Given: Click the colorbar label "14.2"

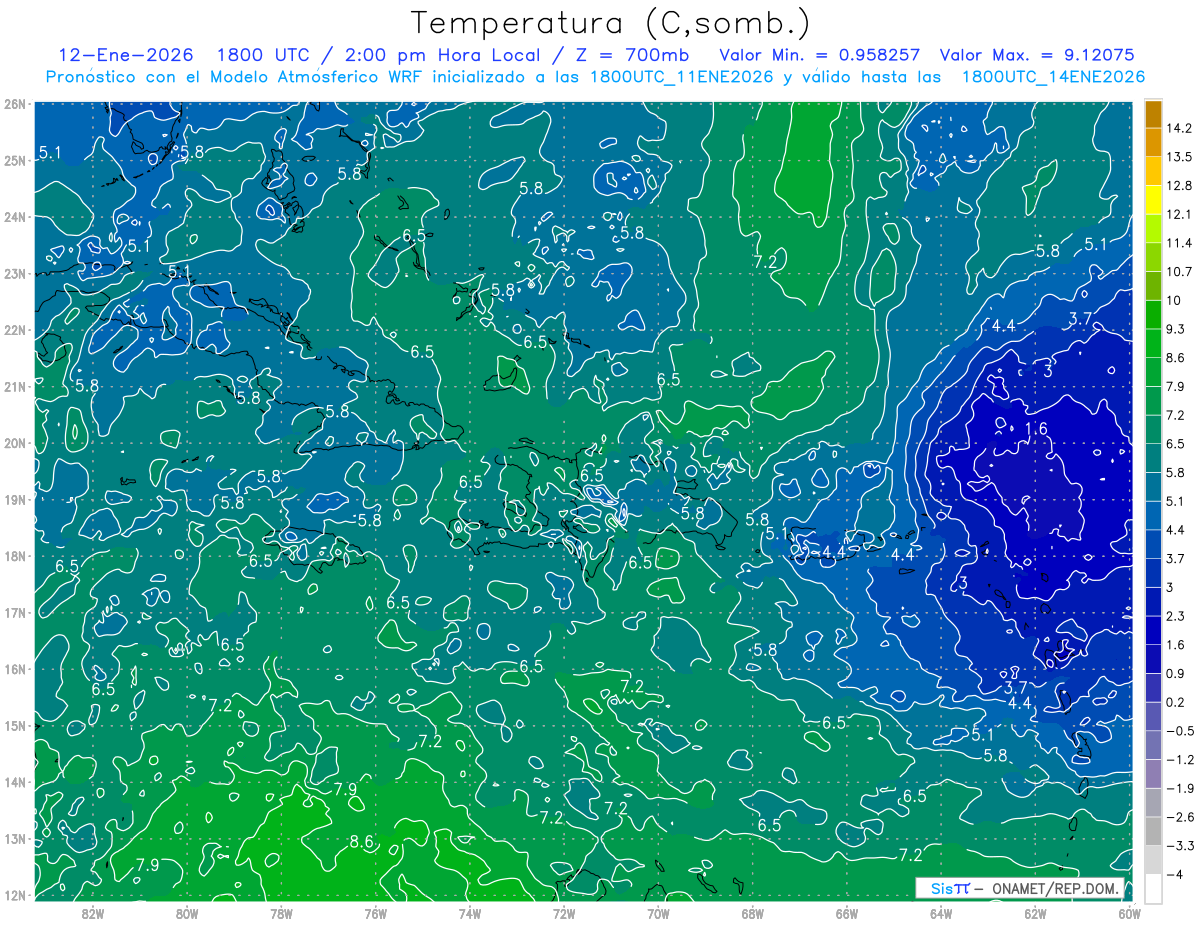Looking at the screenshot, I should point(1181,128).
